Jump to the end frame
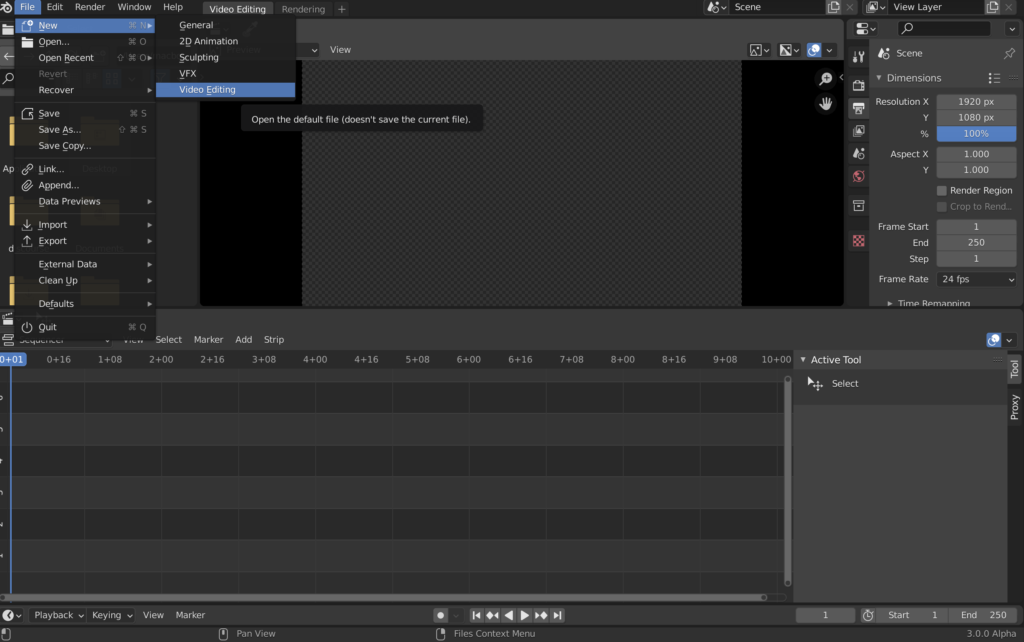 (557, 615)
